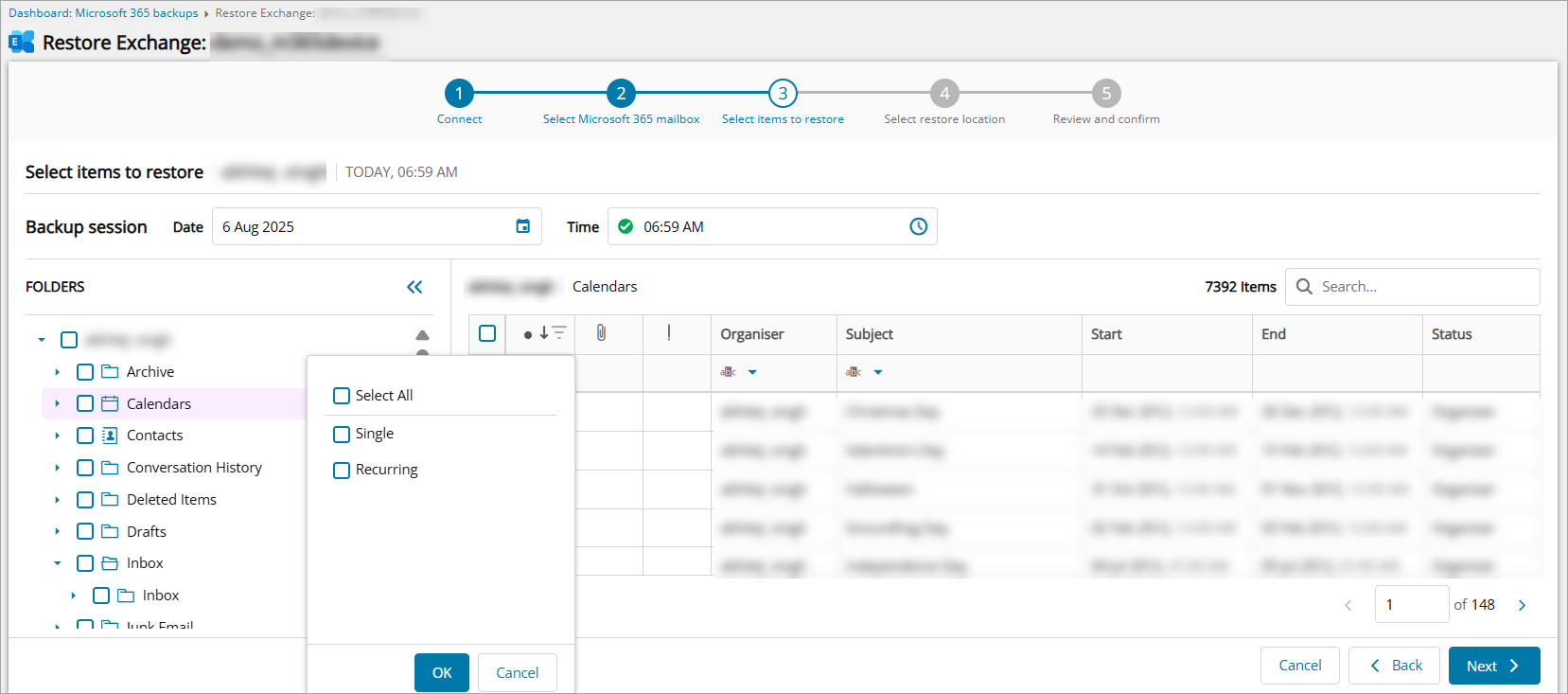Click the Next button

tap(1493, 666)
